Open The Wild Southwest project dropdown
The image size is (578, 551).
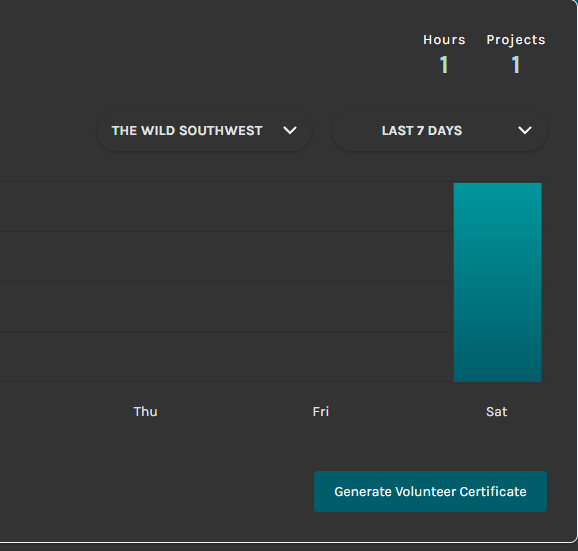205,130
